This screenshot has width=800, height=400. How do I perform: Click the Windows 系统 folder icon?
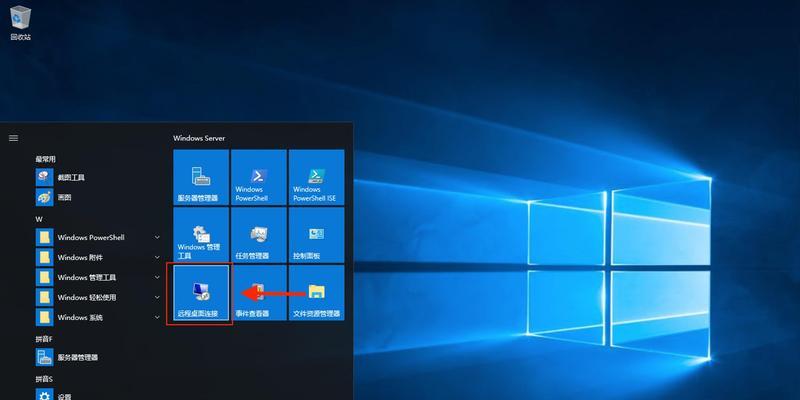point(44,317)
